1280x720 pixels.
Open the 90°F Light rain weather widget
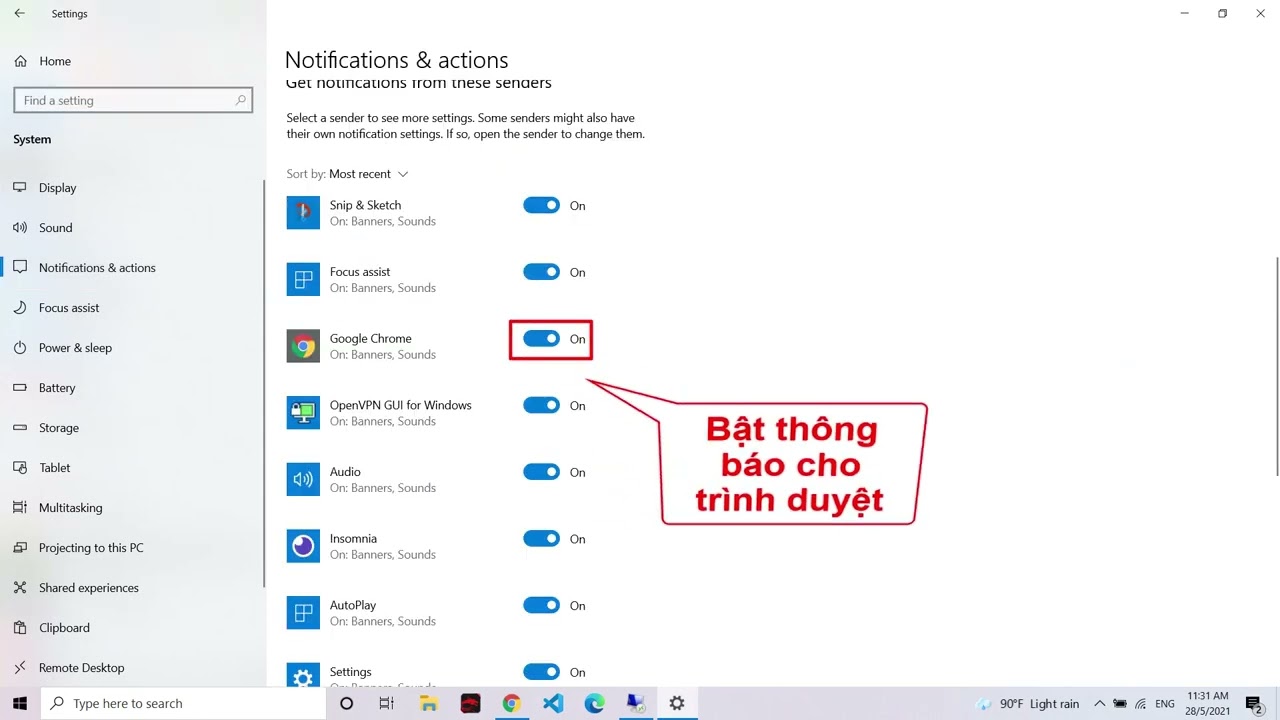click(1028, 704)
